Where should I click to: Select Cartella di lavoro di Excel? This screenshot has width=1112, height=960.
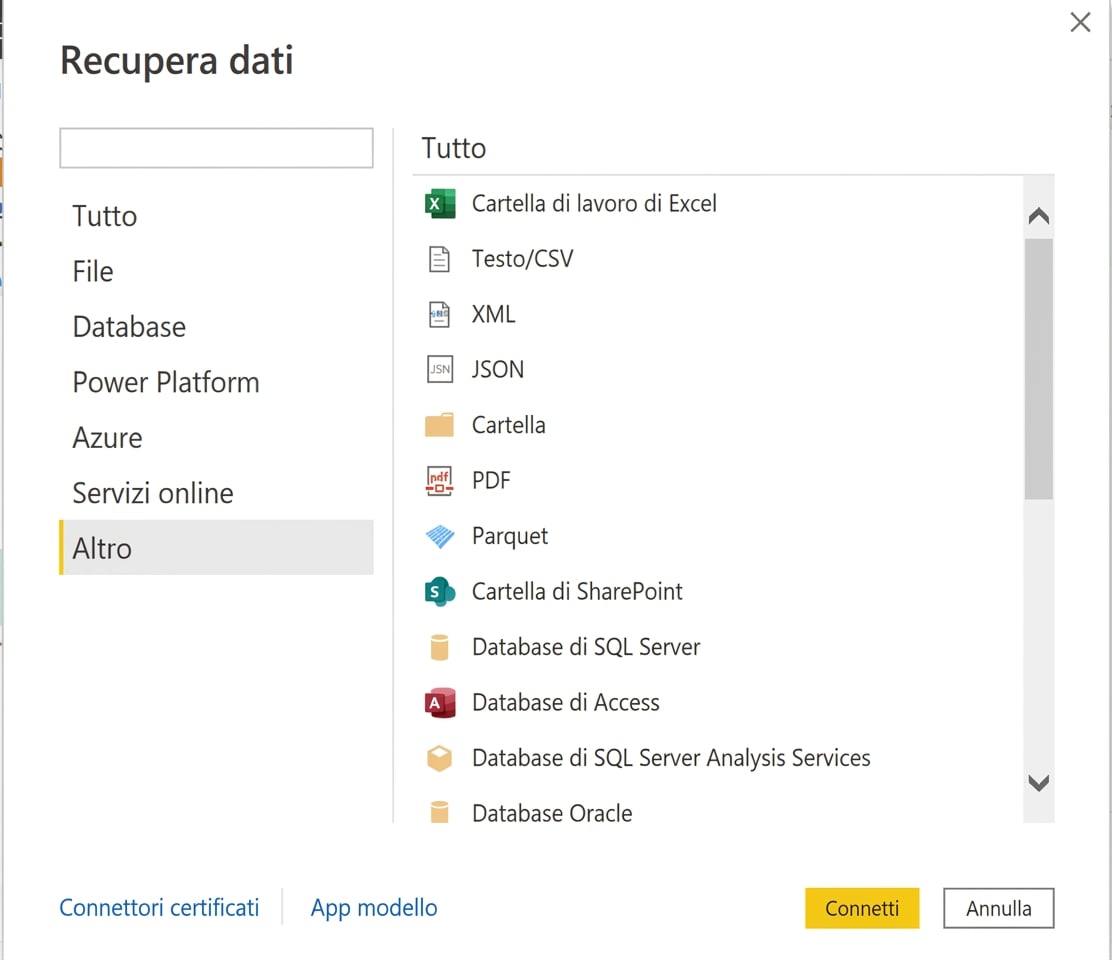click(x=594, y=204)
